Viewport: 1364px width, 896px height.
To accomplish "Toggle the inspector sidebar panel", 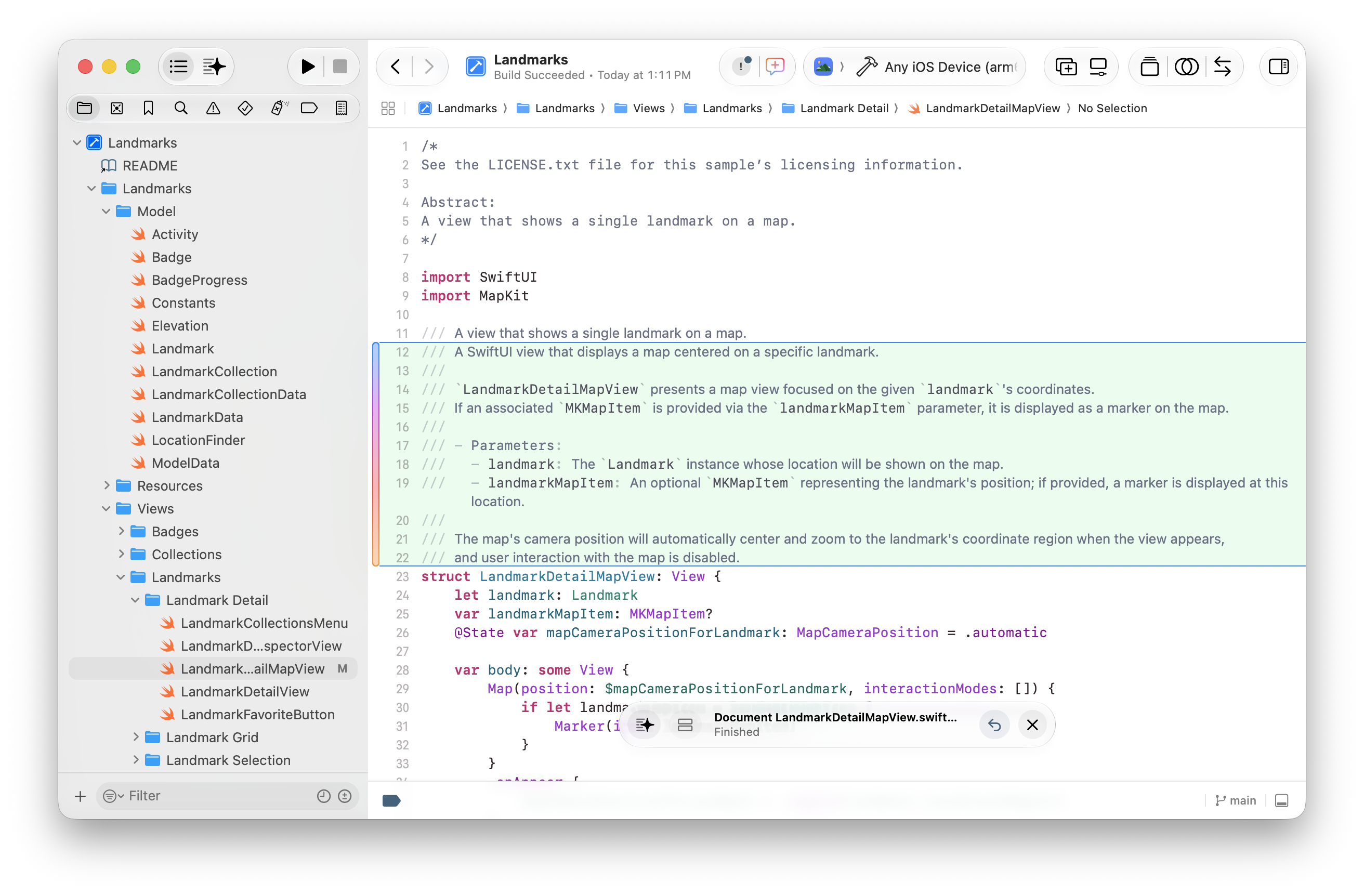I will pyautogui.click(x=1278, y=67).
